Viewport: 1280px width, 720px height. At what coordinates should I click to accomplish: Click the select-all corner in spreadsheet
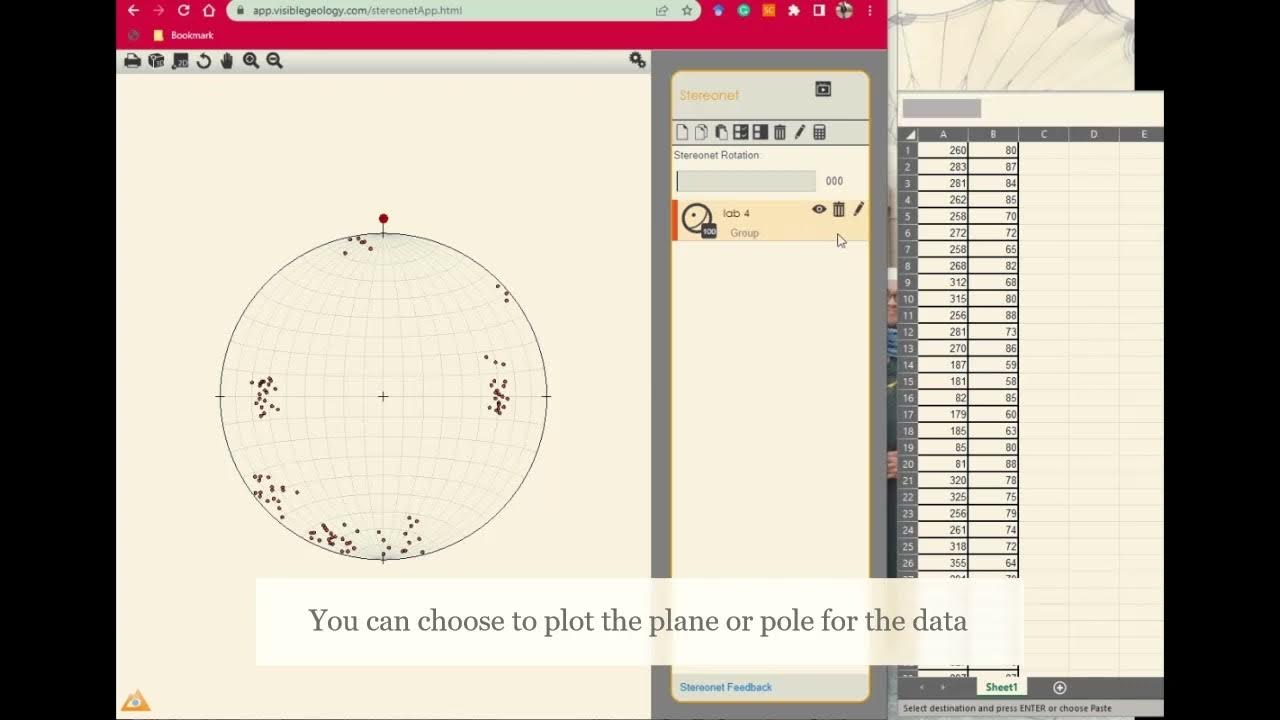click(908, 134)
